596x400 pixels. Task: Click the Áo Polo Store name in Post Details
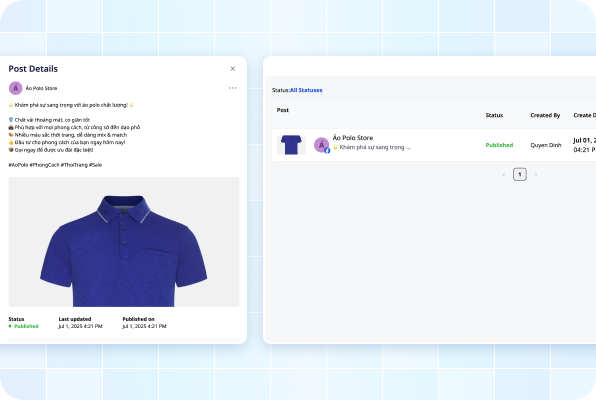[x=41, y=88]
